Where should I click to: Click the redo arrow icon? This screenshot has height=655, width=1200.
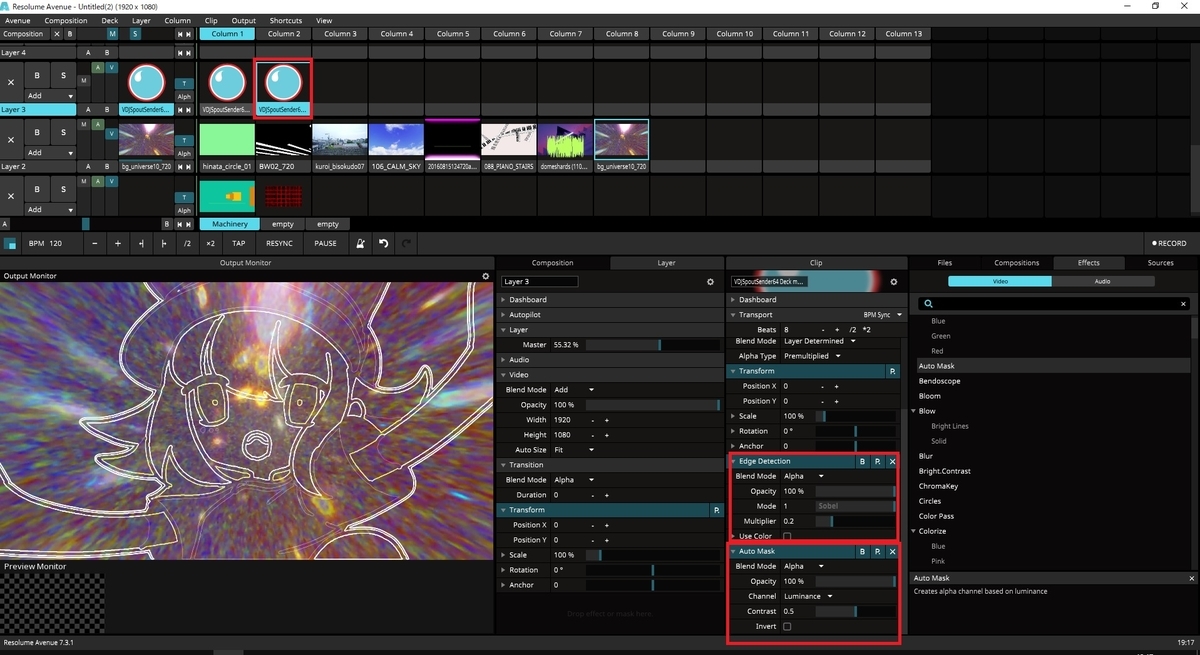coord(406,243)
